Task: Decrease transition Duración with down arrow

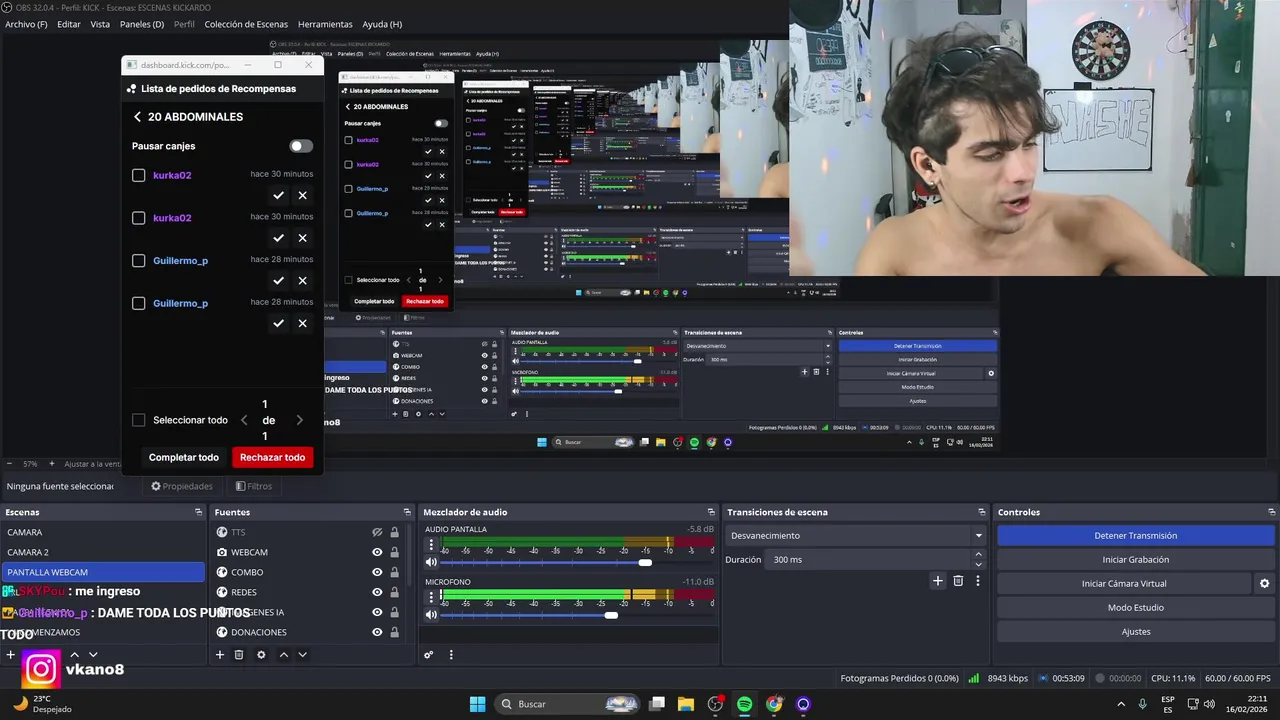Action: [x=978, y=564]
